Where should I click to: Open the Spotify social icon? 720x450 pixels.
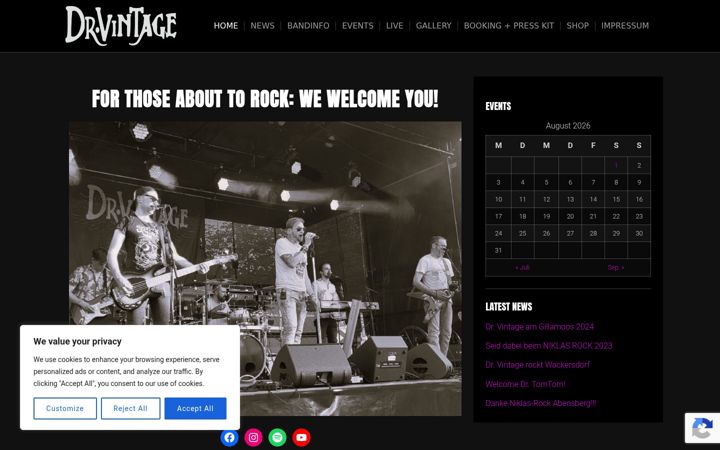click(x=277, y=438)
